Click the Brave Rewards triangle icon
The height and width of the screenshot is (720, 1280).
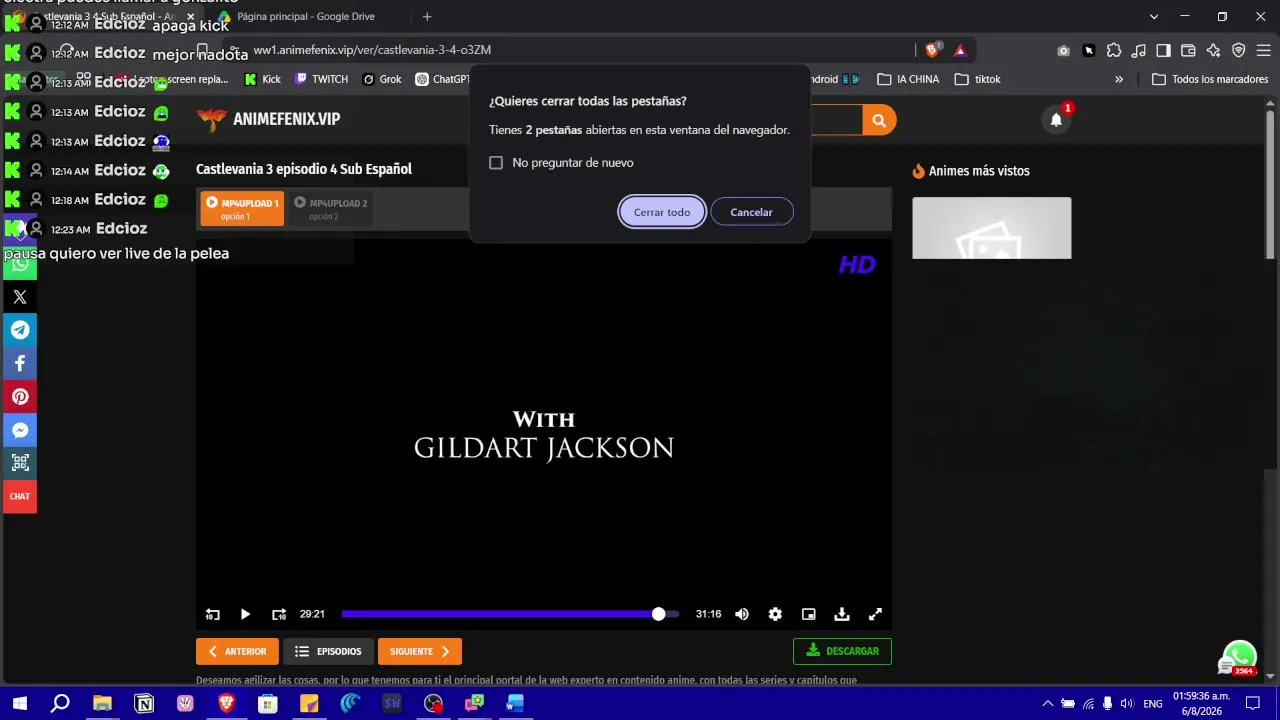(x=960, y=50)
